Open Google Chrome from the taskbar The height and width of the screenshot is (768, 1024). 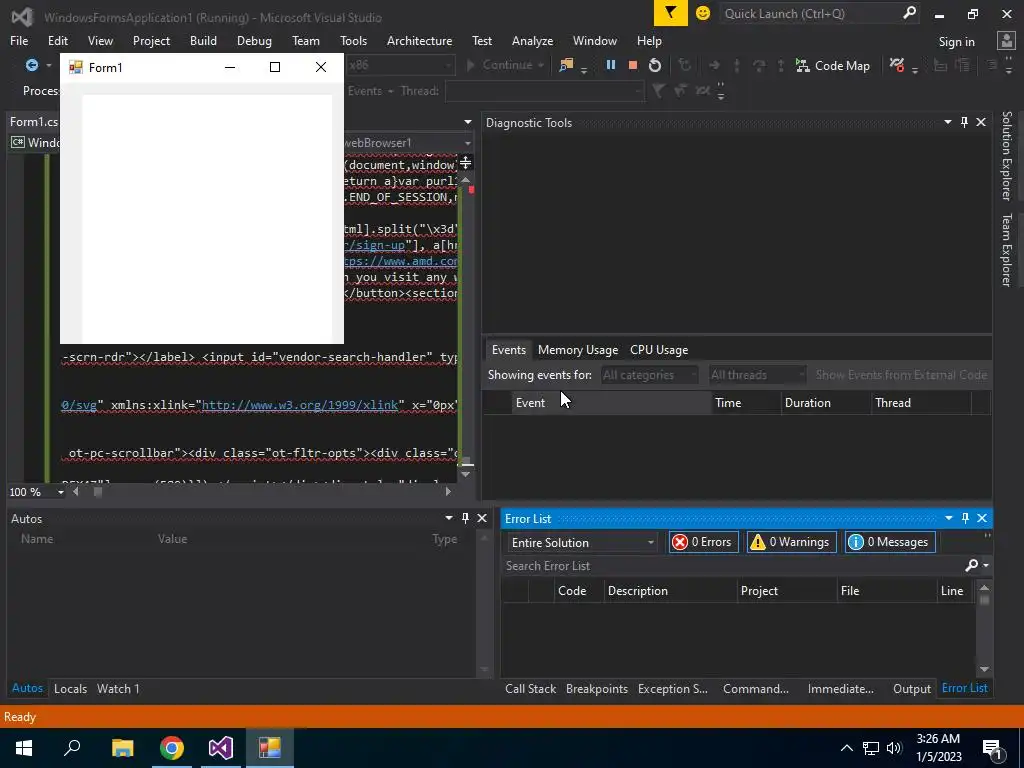coord(172,748)
